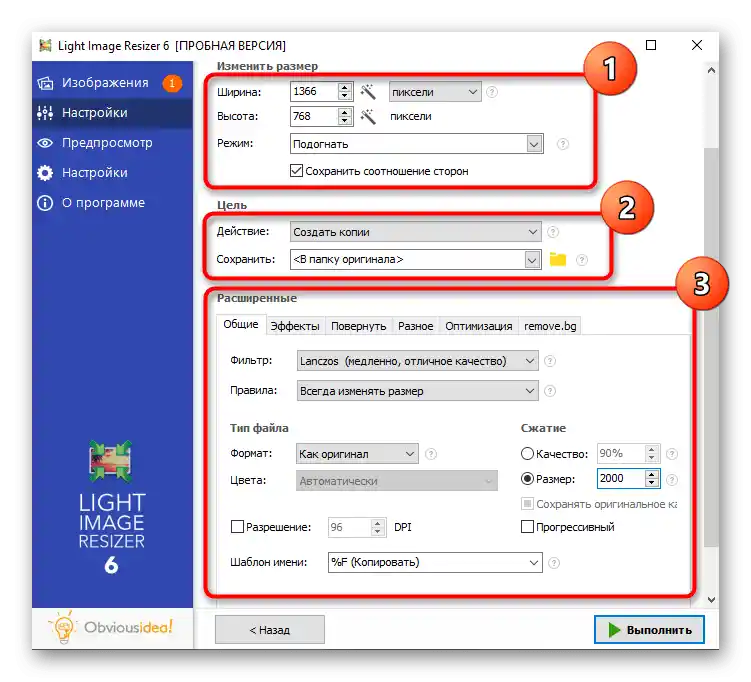
Task: Open Настройки with gear icon in sidebar
Action: 112,173
